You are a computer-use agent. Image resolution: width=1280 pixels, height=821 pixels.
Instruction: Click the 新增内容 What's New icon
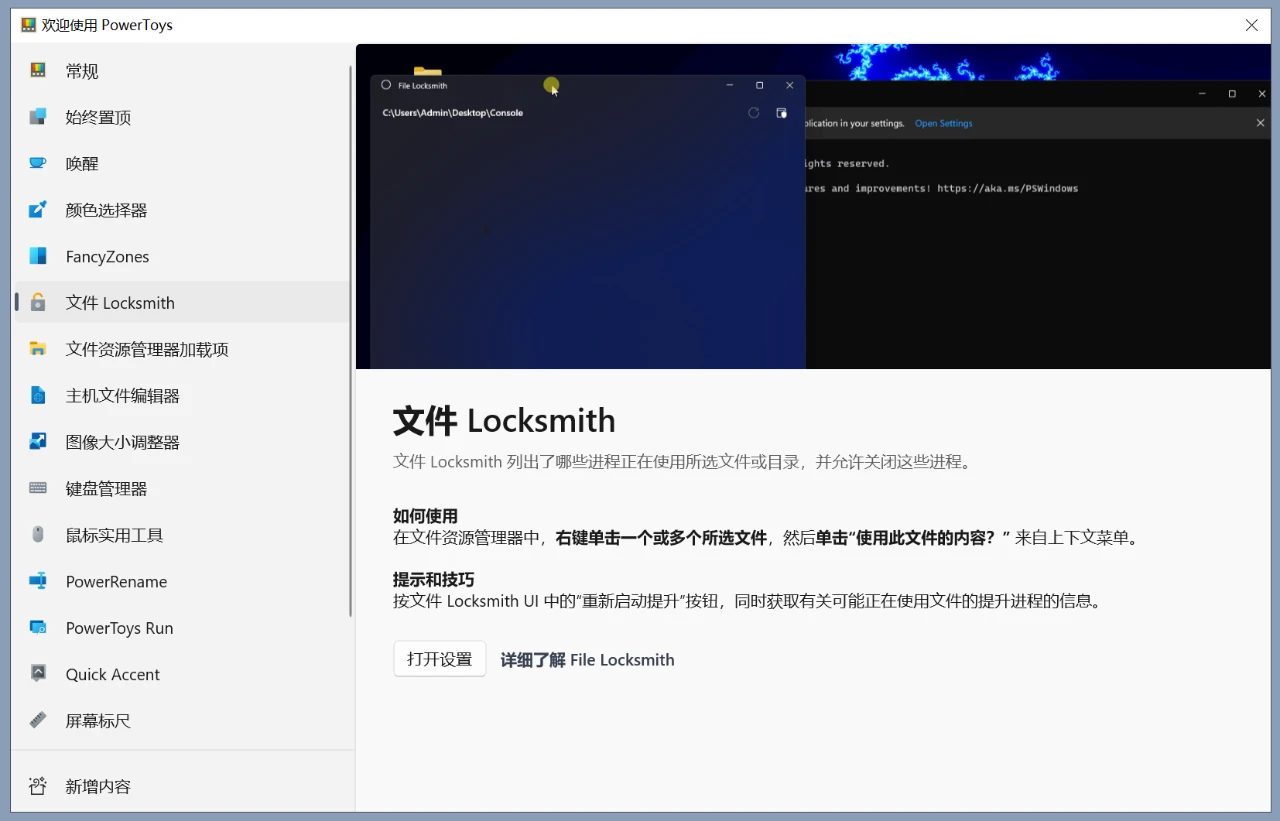coord(38,786)
